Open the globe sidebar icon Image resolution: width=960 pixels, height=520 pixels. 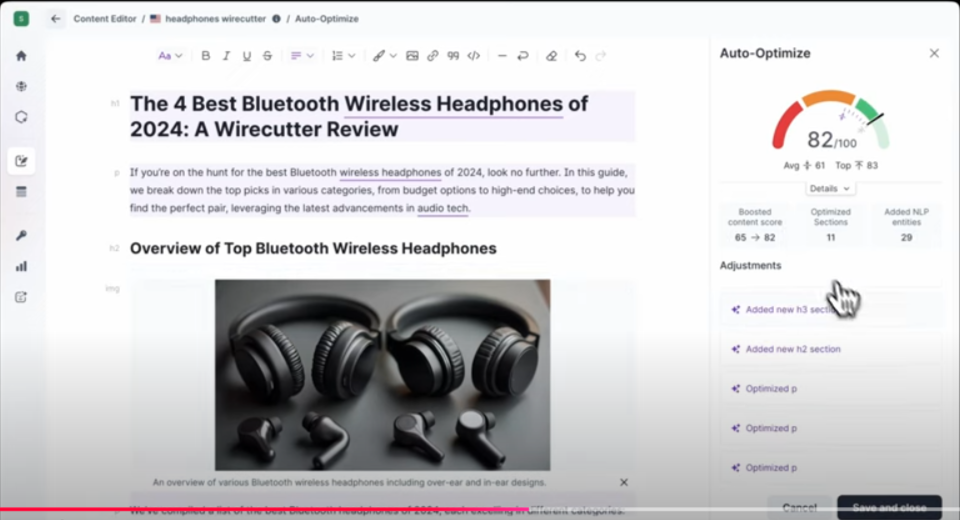pyautogui.click(x=21, y=86)
